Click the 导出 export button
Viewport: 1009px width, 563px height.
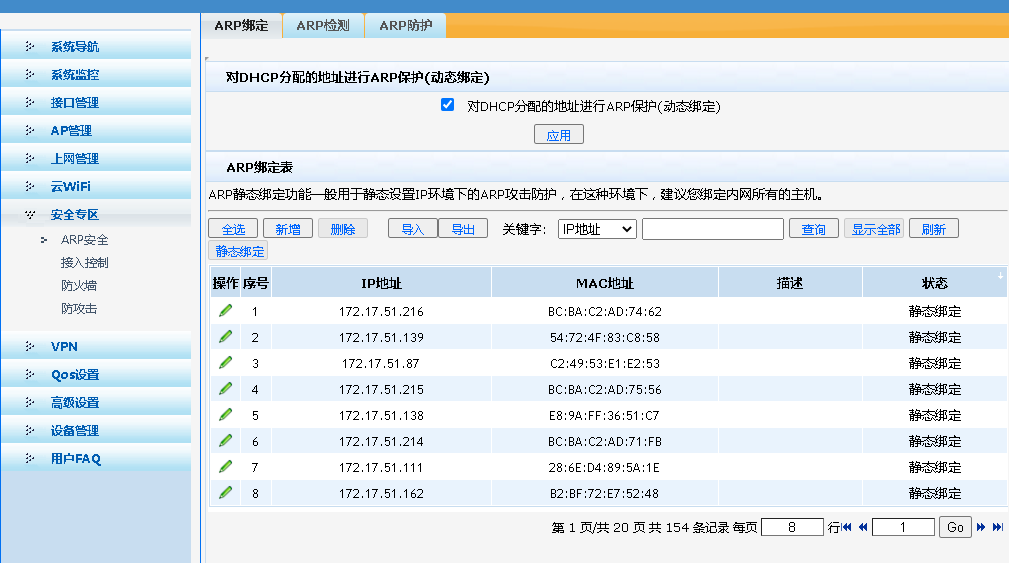(x=463, y=228)
